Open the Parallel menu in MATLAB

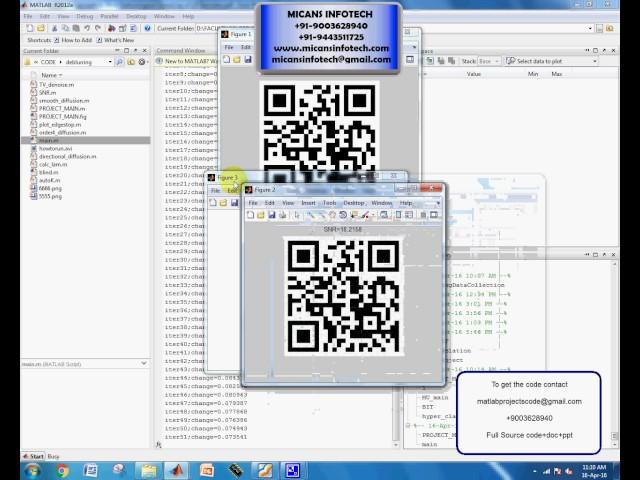pyautogui.click(x=109, y=16)
